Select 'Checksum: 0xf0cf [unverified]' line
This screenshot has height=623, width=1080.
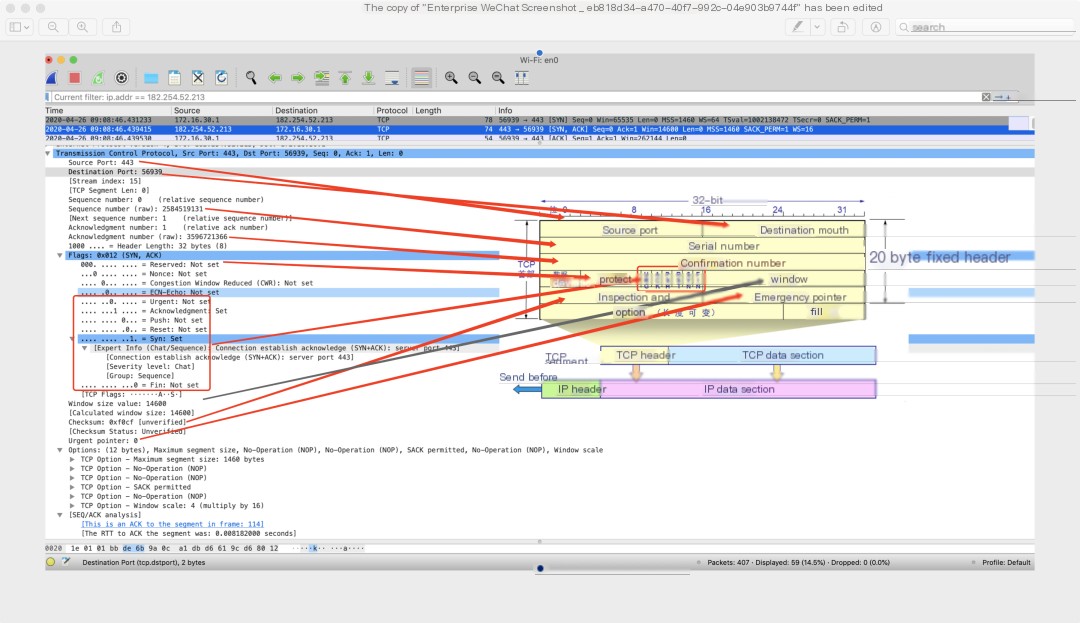(127, 423)
